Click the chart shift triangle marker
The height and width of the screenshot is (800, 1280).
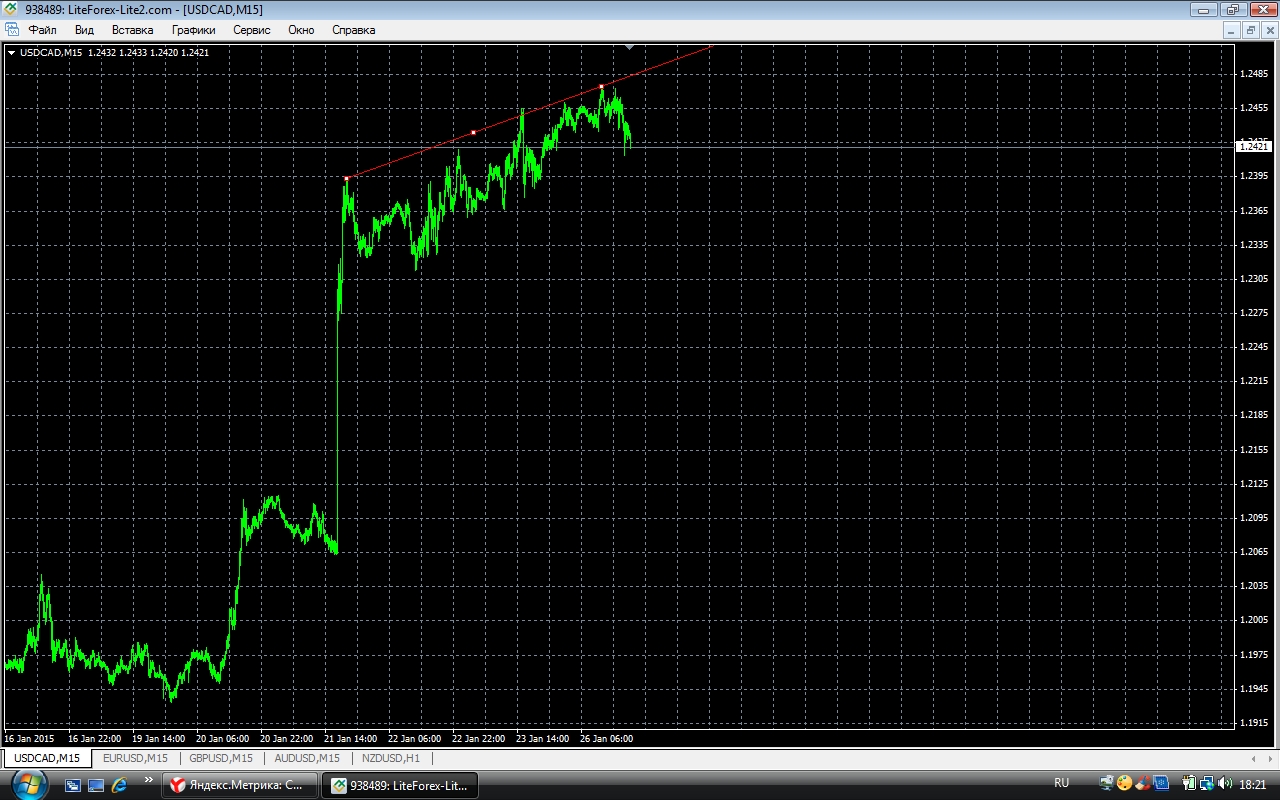point(629,46)
